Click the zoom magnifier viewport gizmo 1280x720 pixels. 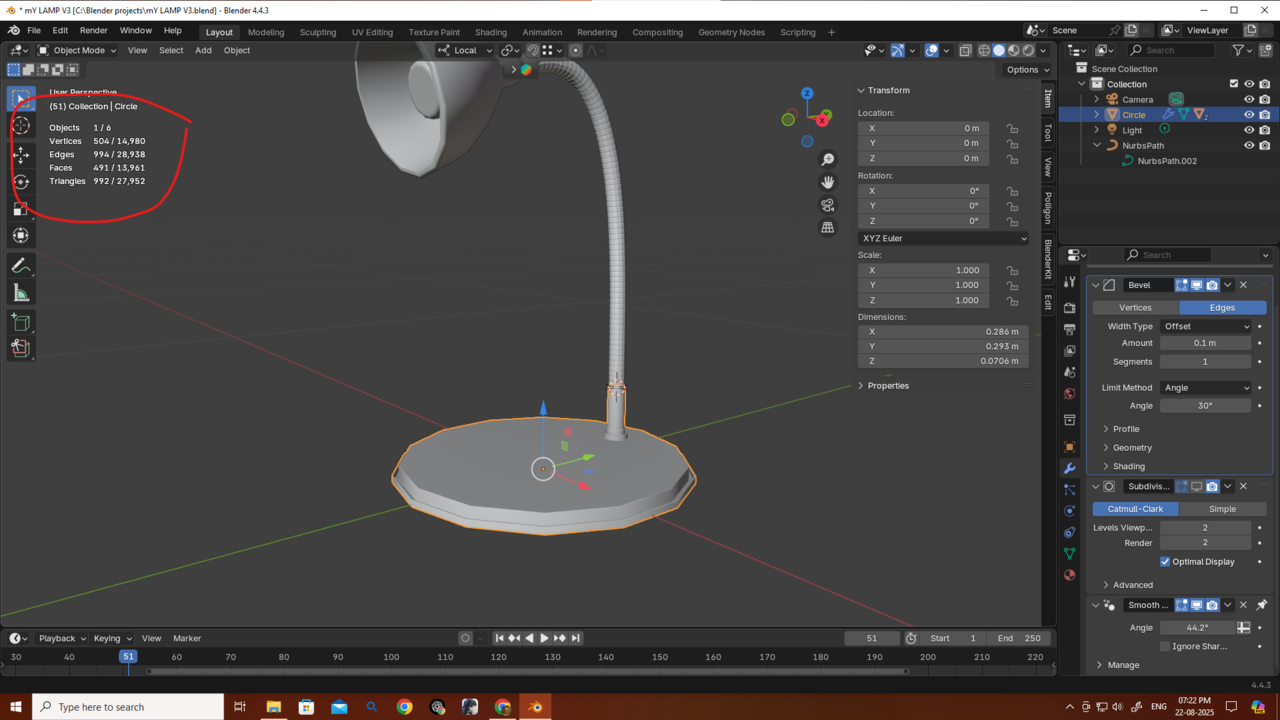tap(827, 160)
